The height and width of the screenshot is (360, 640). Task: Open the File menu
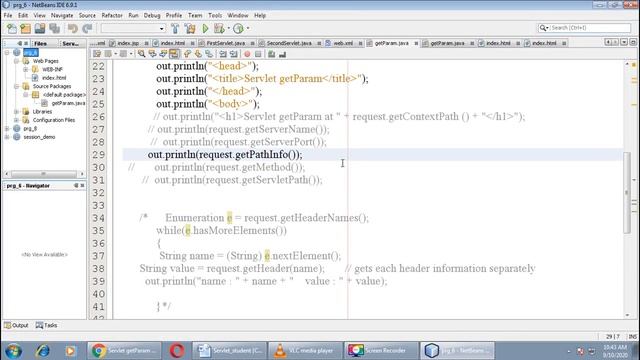coord(8,16)
